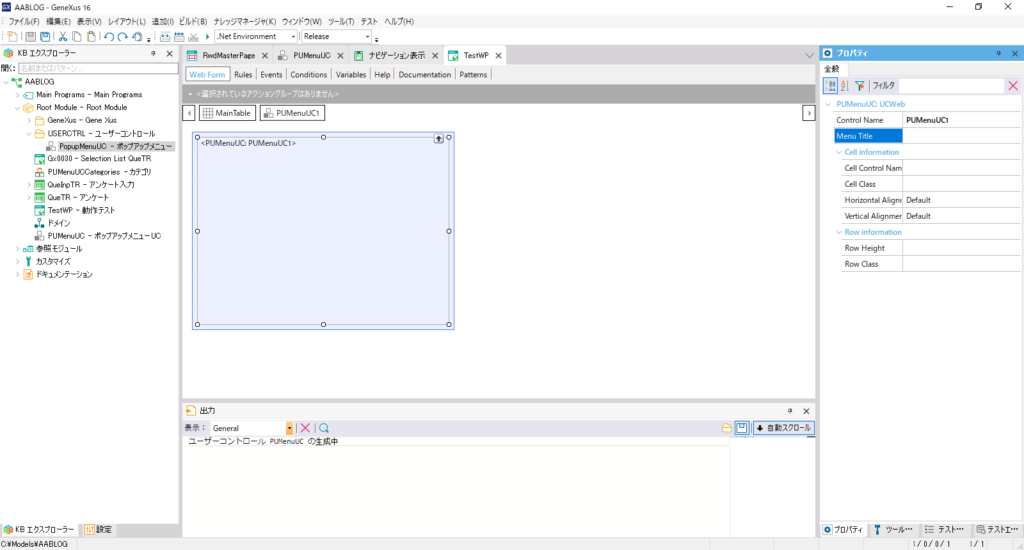Open the ツール(T) menu

pyautogui.click(x=341, y=22)
